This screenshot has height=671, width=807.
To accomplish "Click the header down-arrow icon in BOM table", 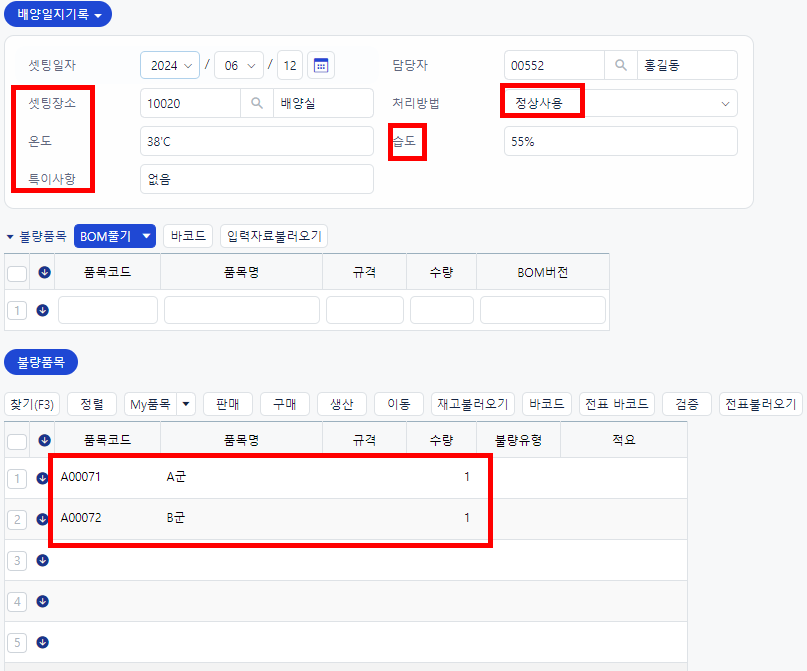I will [x=44, y=272].
